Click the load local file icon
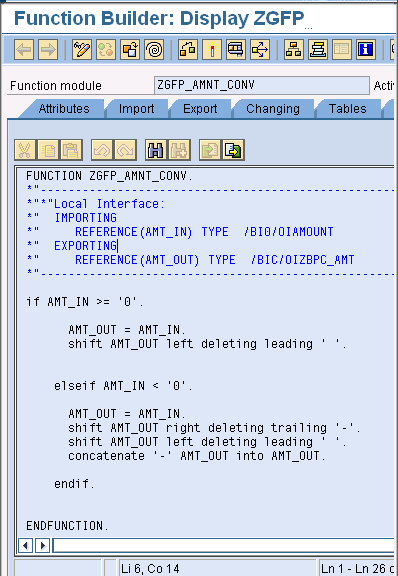This screenshot has height=576, width=398. click(210, 150)
